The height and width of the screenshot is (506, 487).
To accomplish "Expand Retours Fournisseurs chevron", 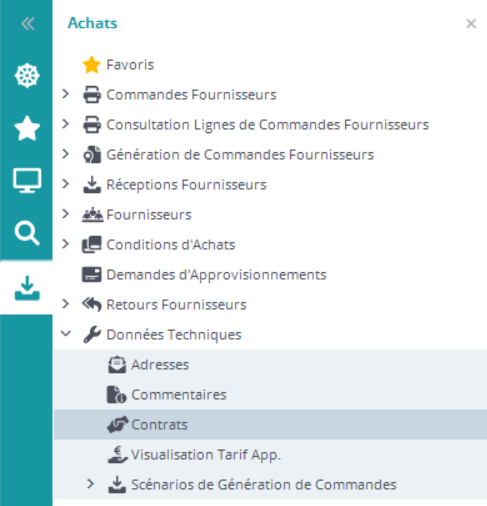I will click(66, 304).
